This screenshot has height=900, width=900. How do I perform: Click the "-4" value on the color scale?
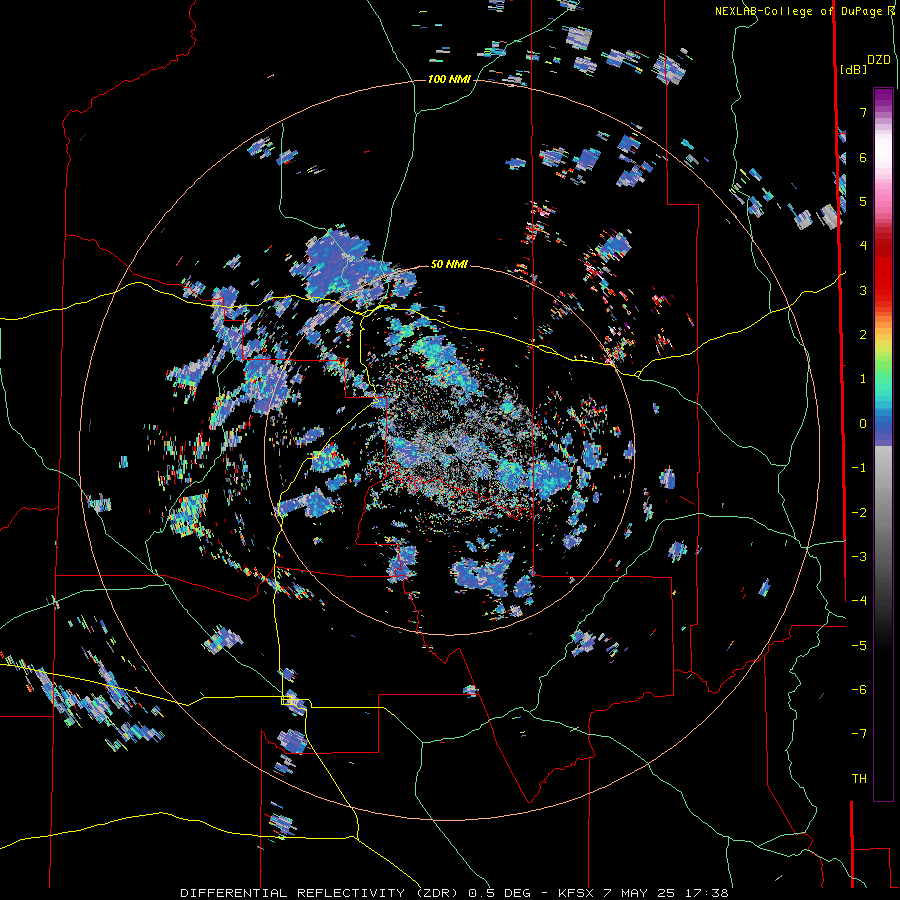859,601
